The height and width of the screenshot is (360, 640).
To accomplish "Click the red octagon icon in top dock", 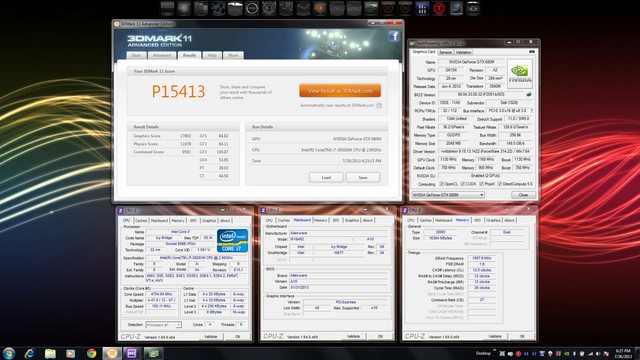I will pos(439,9).
